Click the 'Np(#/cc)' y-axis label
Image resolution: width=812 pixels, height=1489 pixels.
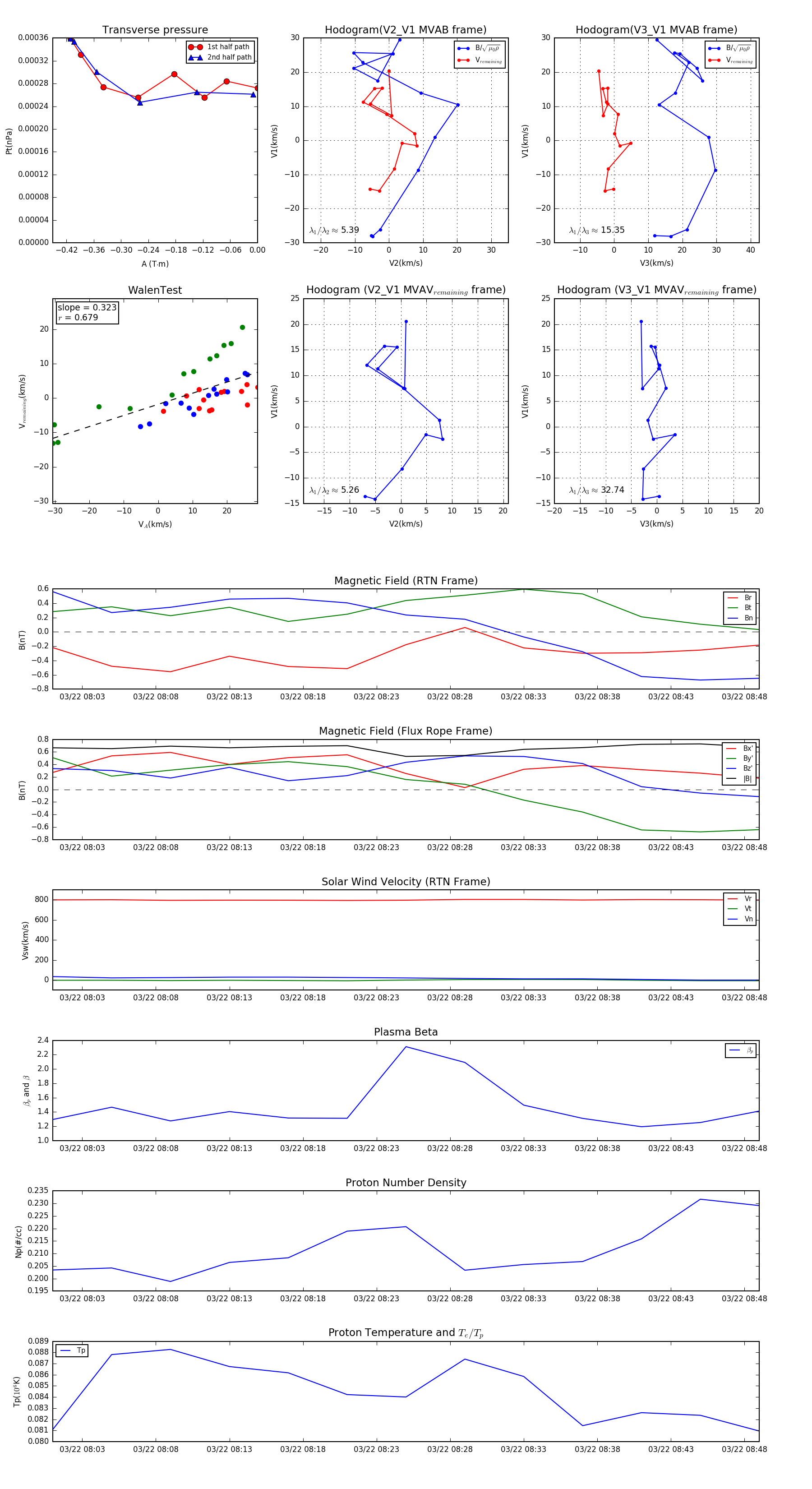coord(18,1242)
